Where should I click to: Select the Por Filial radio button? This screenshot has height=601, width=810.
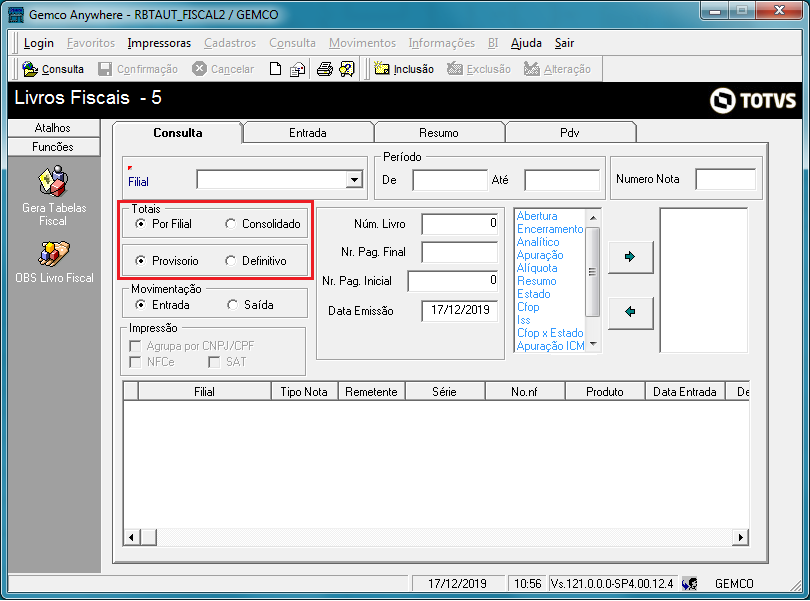pyautogui.click(x=140, y=224)
